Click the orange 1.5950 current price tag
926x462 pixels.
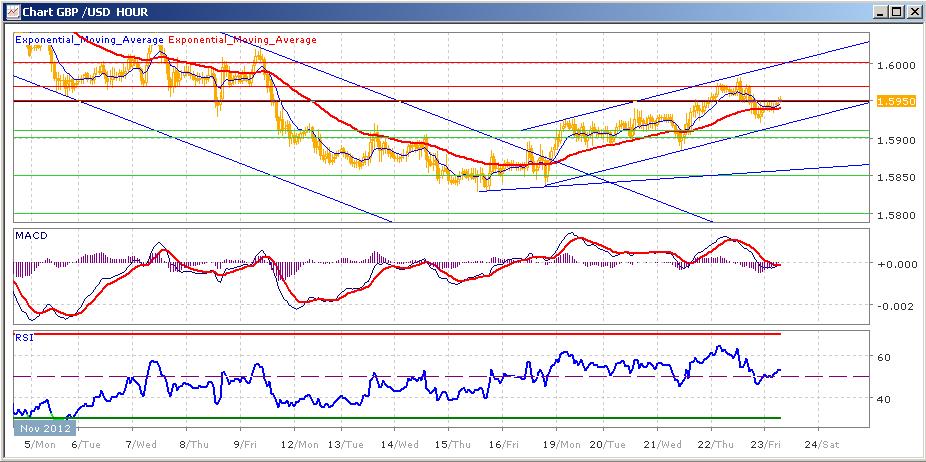point(895,102)
